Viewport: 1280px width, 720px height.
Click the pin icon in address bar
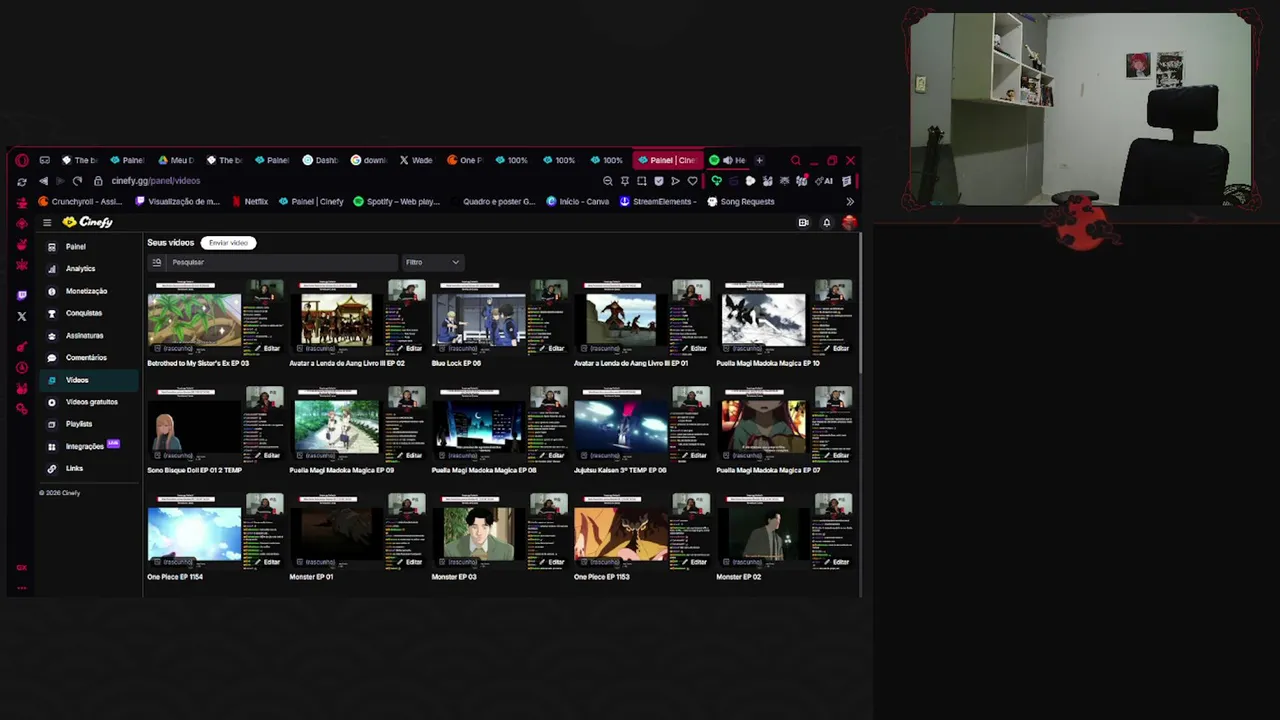[625, 181]
